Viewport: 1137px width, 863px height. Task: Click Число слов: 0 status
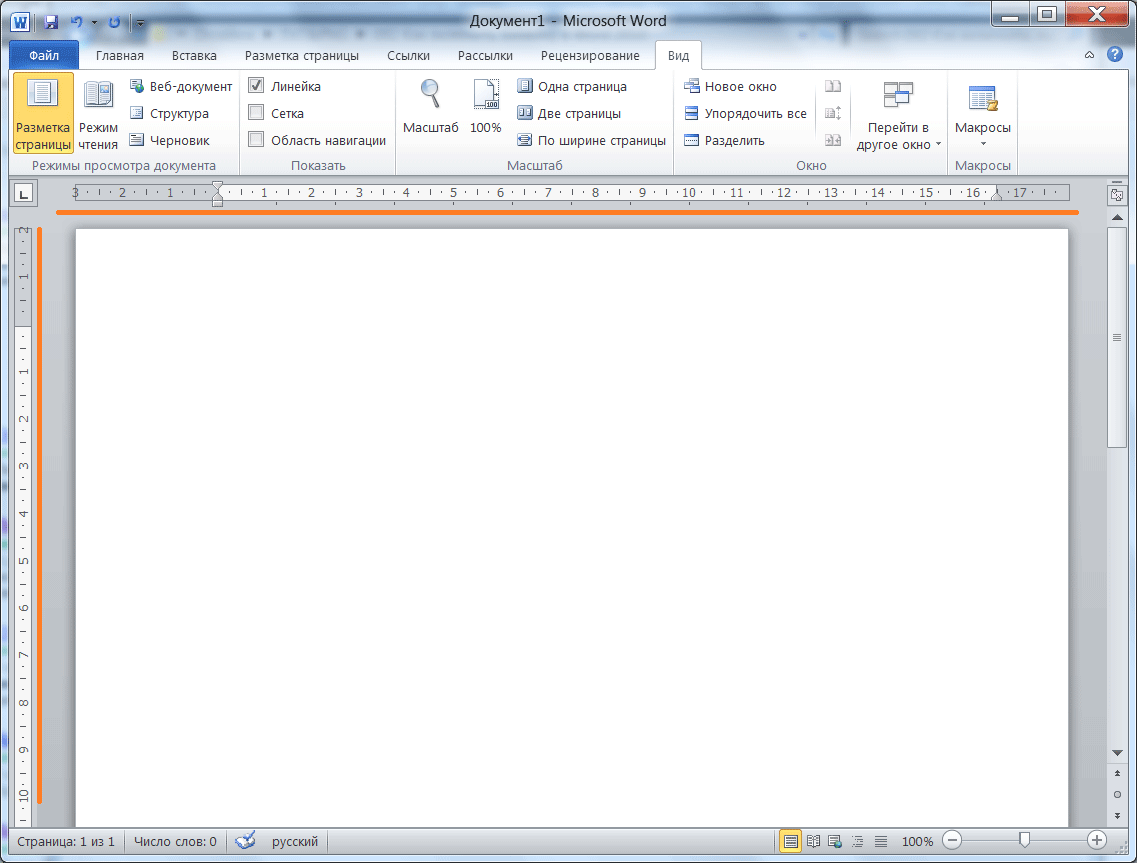(175, 841)
